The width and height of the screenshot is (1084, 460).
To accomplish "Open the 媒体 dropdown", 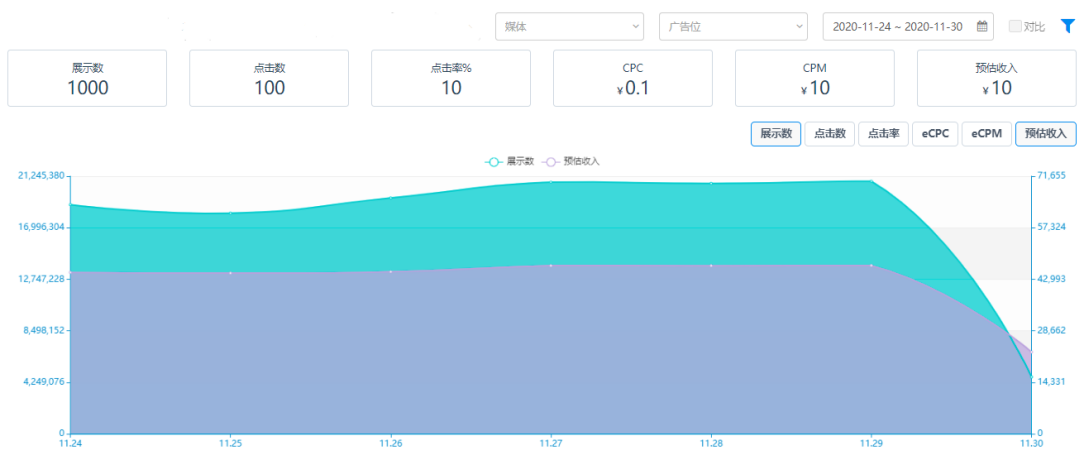I will click(x=569, y=26).
